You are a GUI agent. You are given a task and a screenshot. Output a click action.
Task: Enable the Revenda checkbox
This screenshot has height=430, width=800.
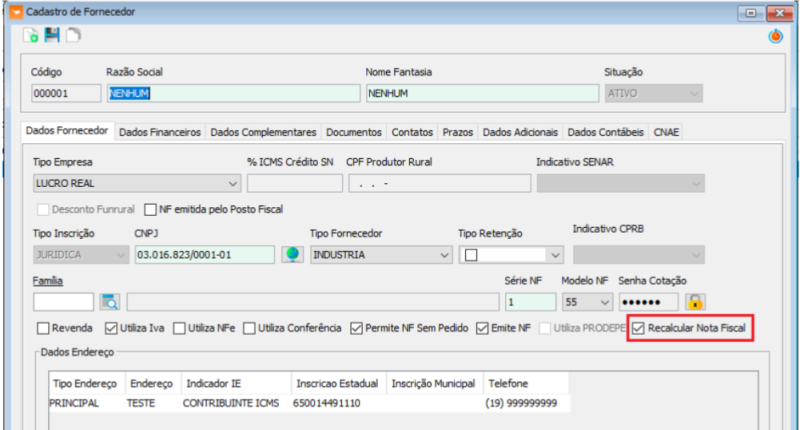click(x=43, y=328)
